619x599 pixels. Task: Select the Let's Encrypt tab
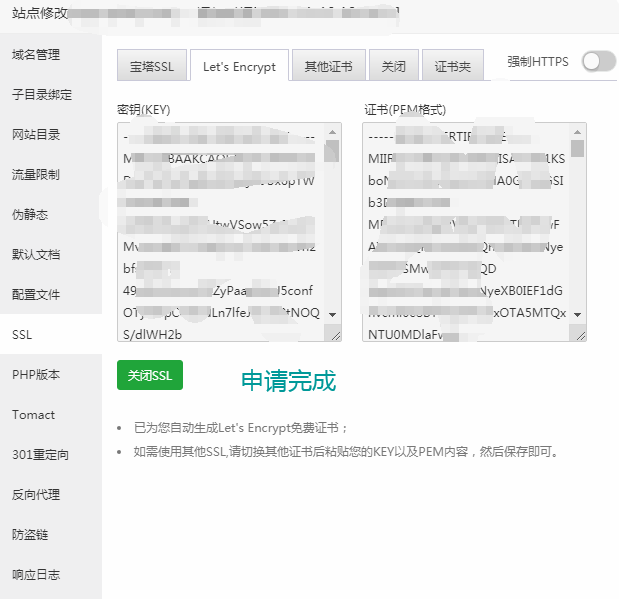coord(239,66)
